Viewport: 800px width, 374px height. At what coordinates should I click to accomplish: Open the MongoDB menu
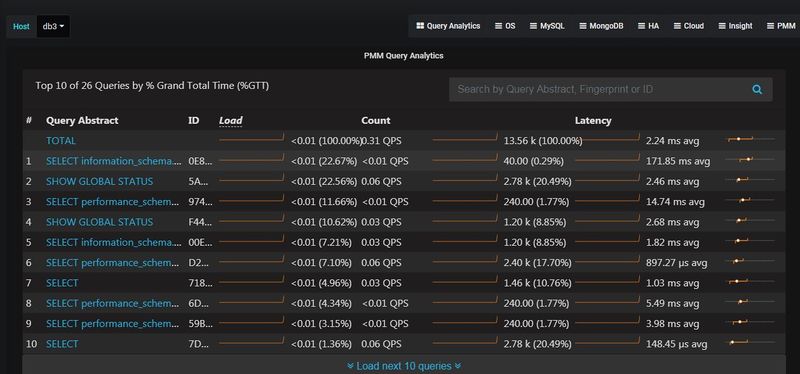(x=601, y=26)
